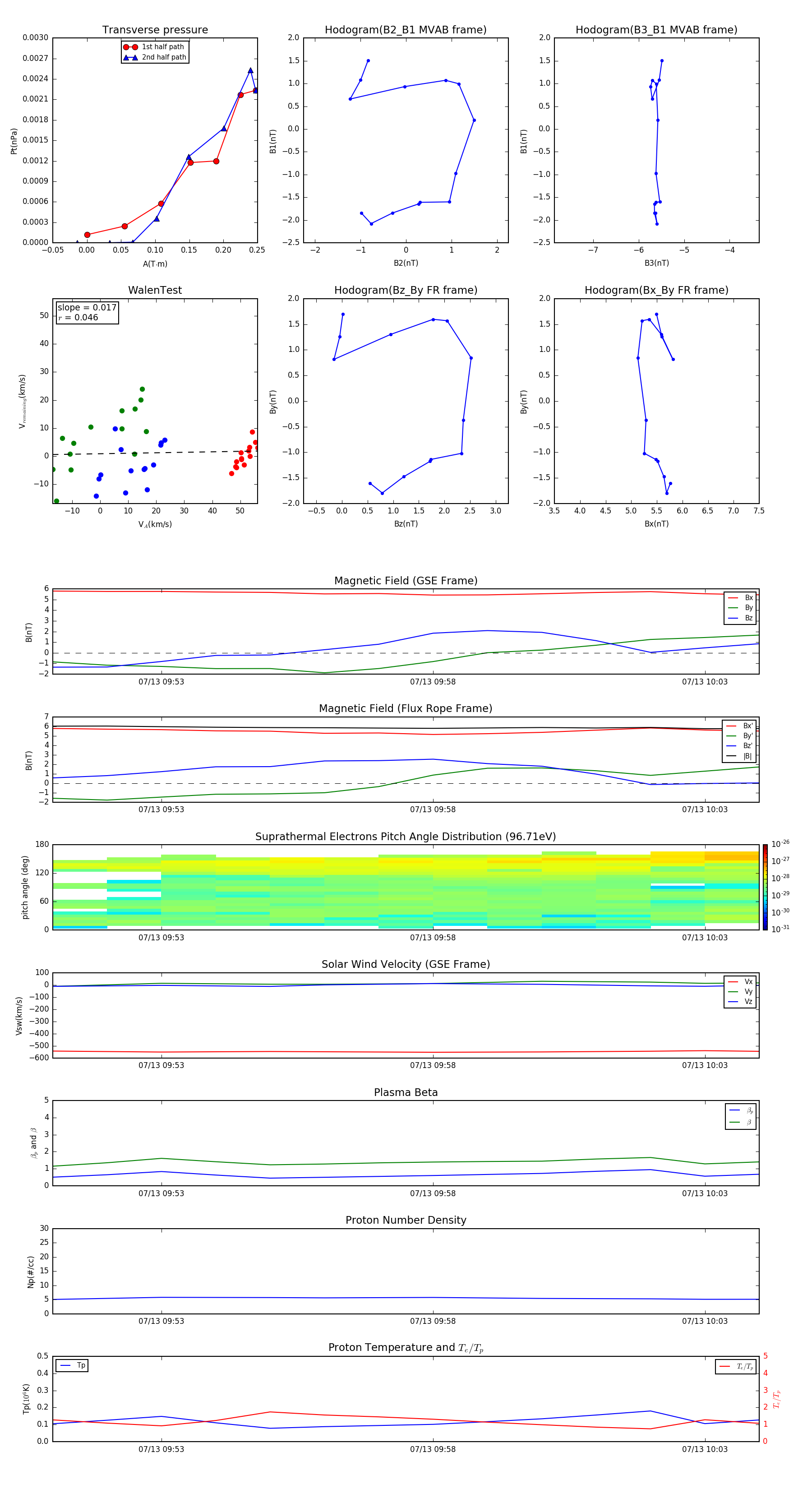
Task: Select the Bz entry in GSE legend
Action: (740, 618)
